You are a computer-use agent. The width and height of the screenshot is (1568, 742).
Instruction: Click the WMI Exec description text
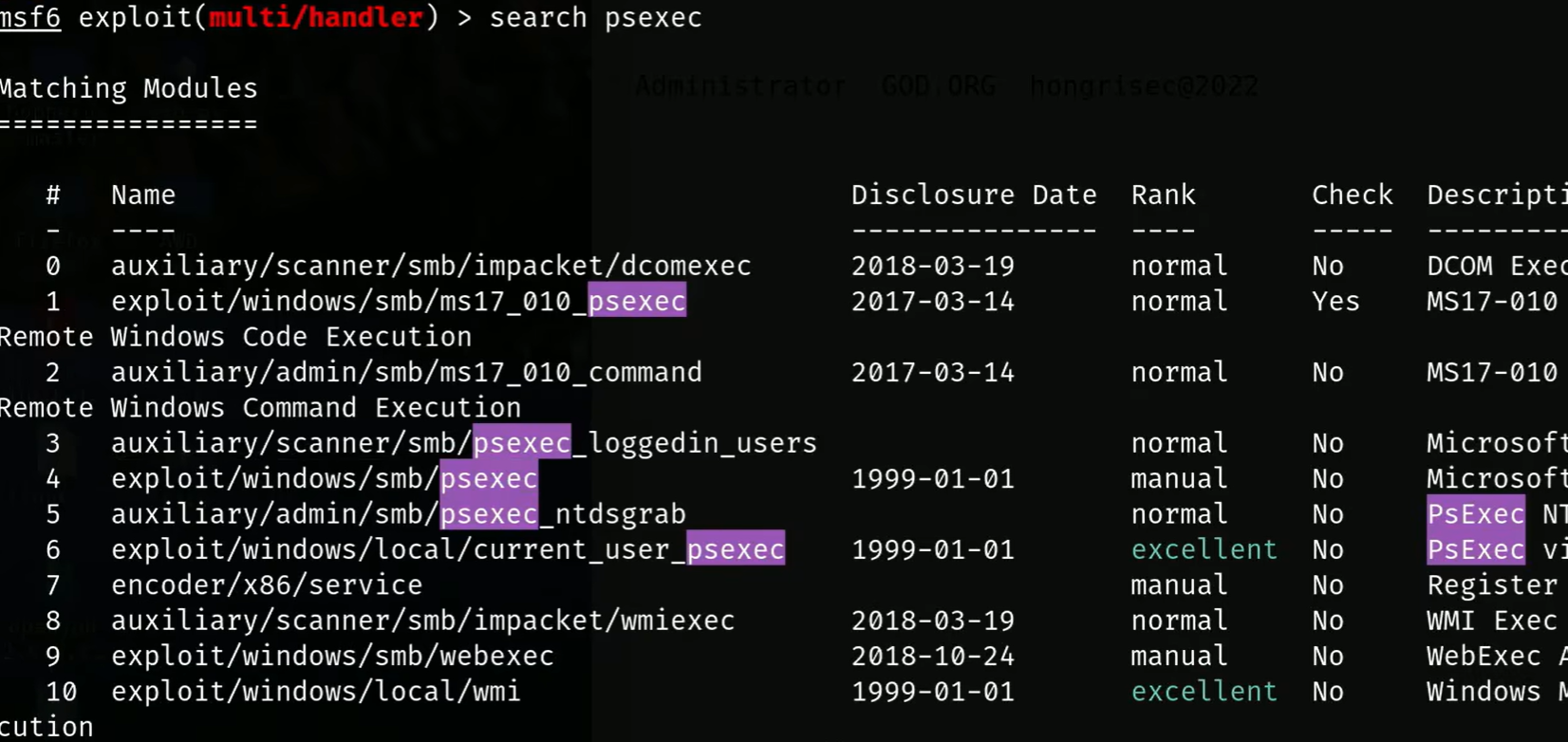coord(1492,621)
